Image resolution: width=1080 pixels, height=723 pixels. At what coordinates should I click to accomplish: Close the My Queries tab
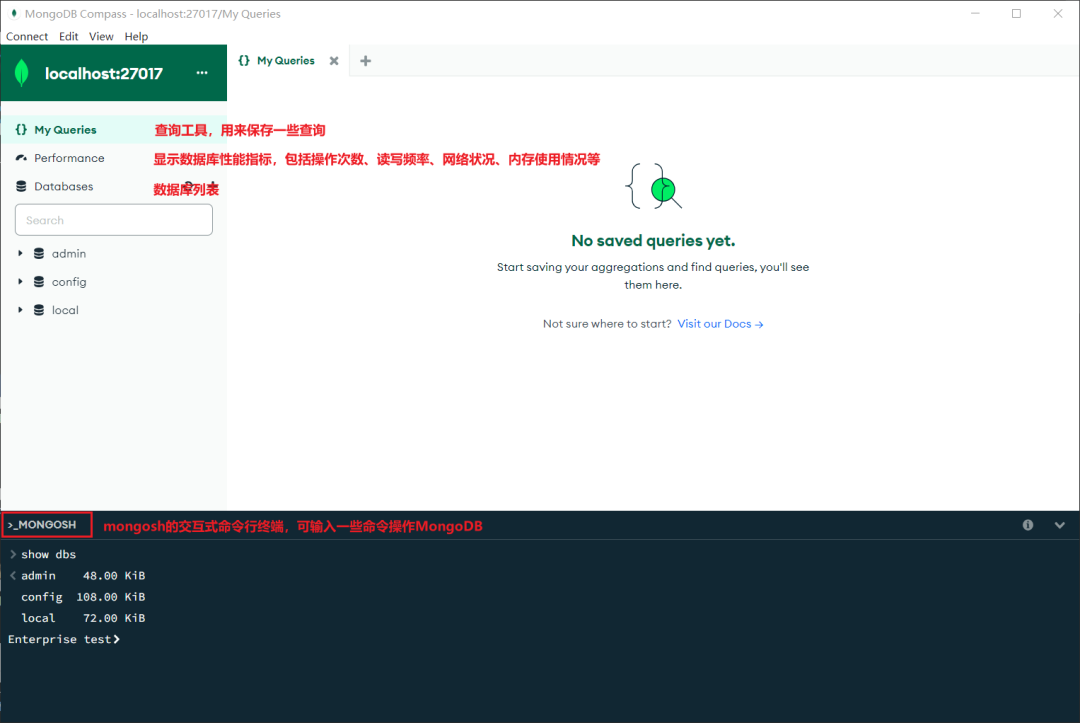(x=334, y=61)
